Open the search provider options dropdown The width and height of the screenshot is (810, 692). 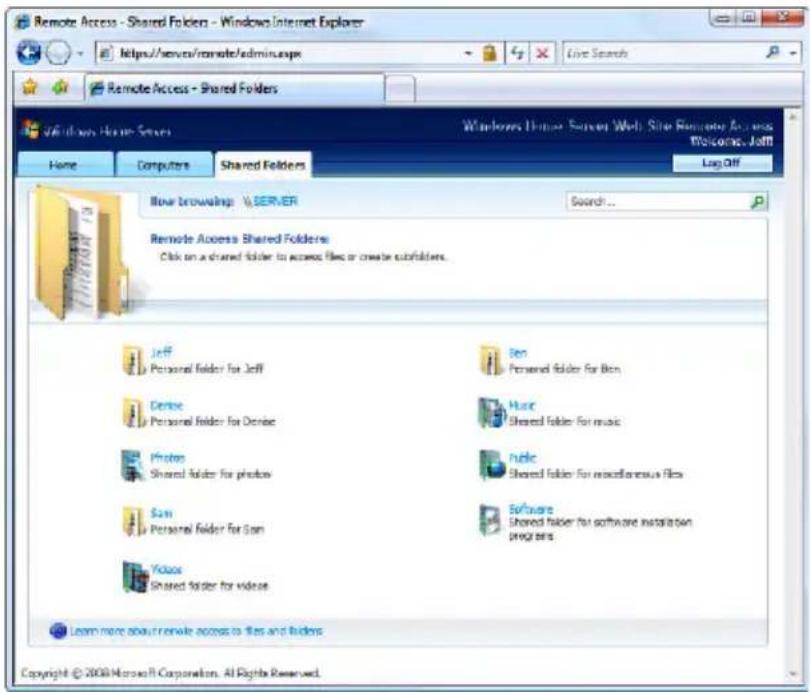point(793,53)
